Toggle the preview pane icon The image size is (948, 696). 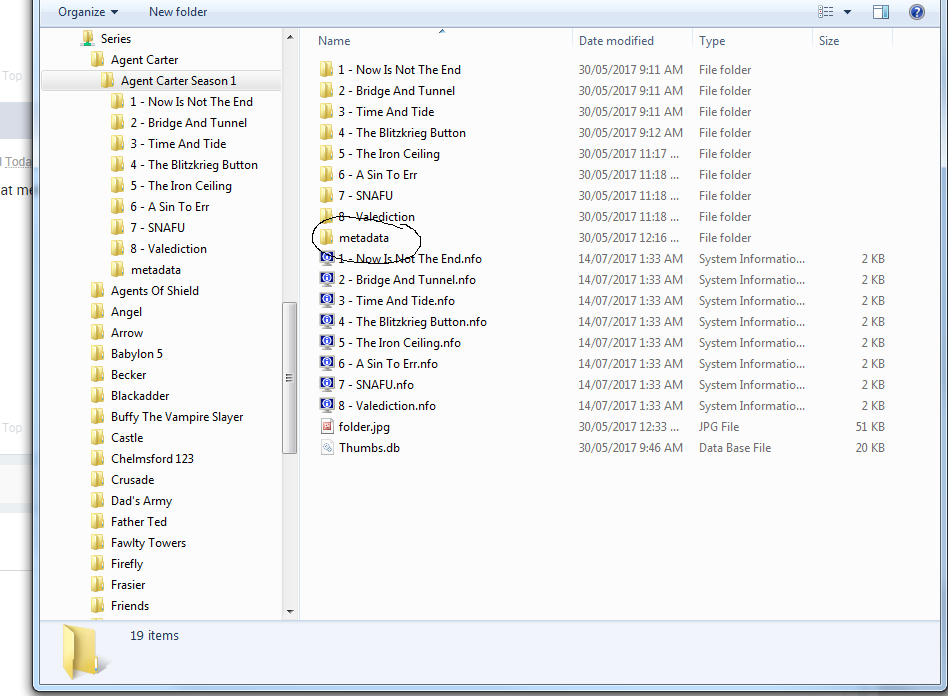881,12
